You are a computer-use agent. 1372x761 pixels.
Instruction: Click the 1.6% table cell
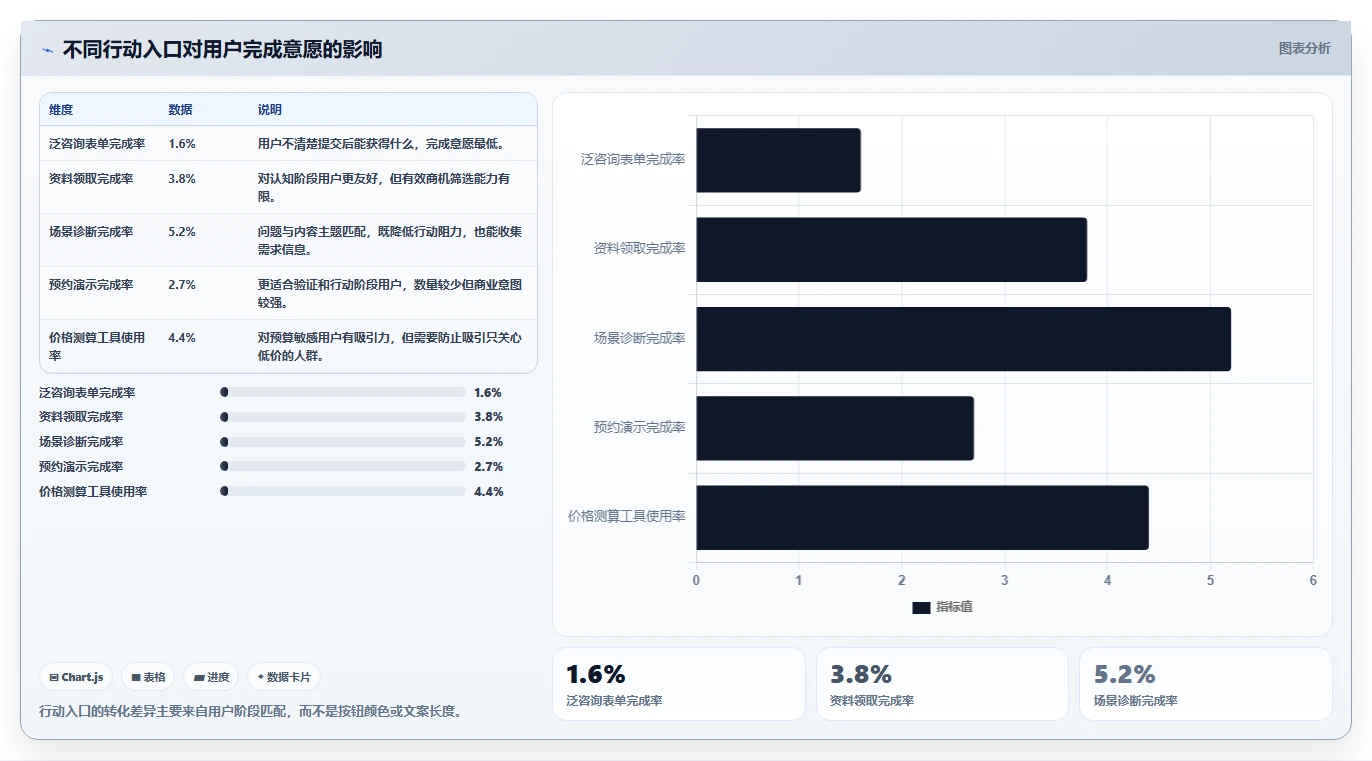182,144
